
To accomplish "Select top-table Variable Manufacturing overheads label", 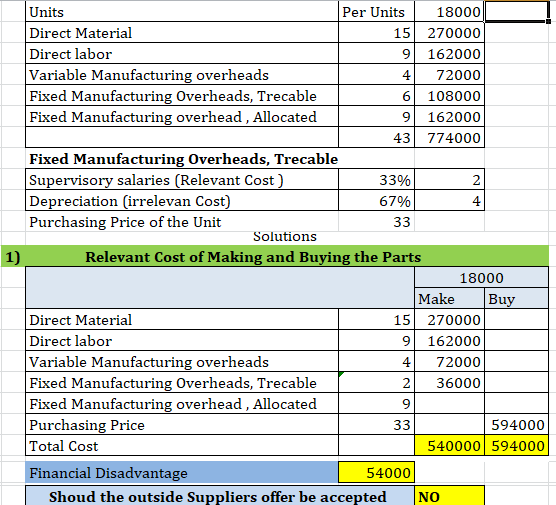I will point(182,74).
